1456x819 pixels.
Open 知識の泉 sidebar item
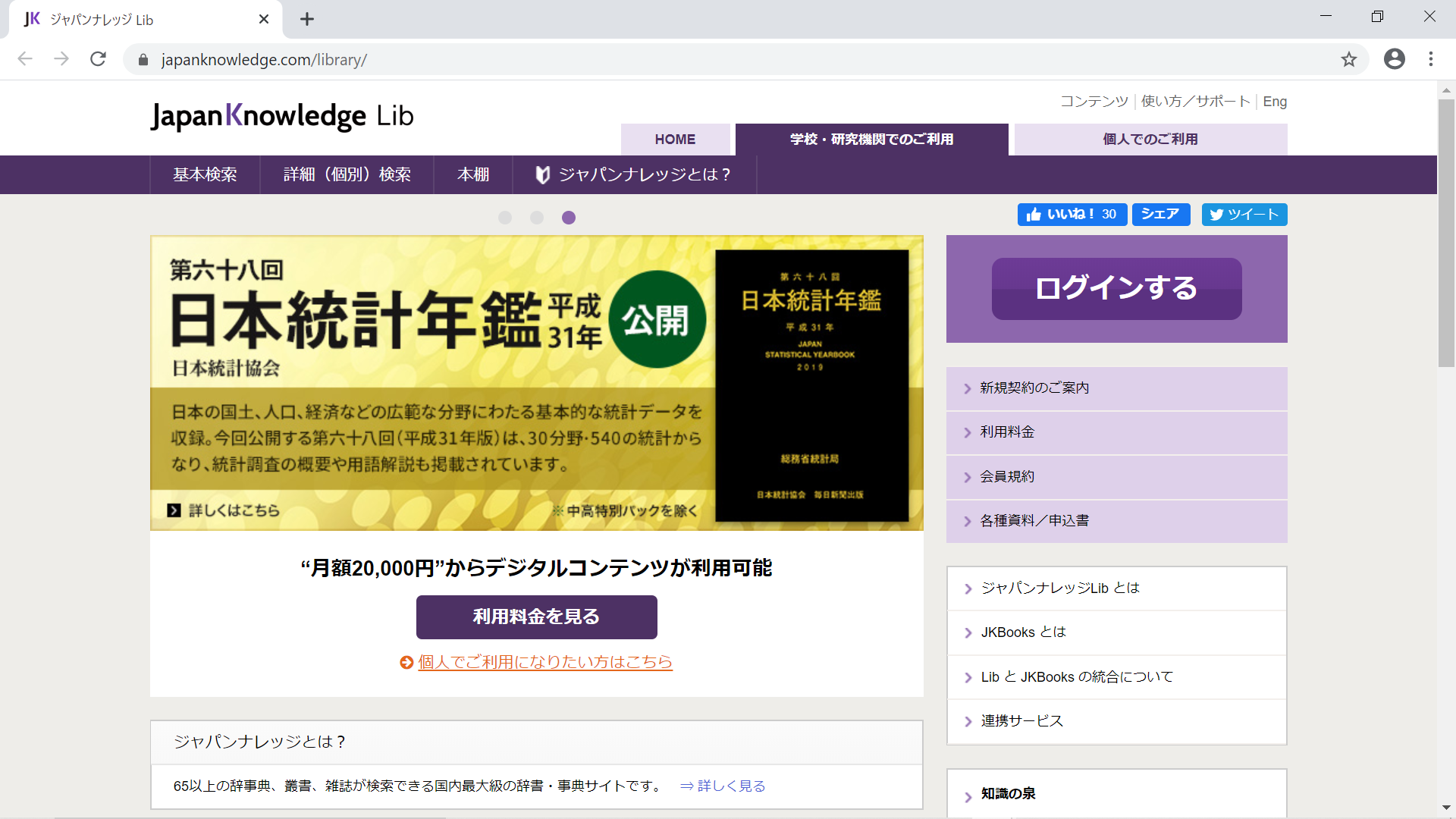pos(1116,794)
